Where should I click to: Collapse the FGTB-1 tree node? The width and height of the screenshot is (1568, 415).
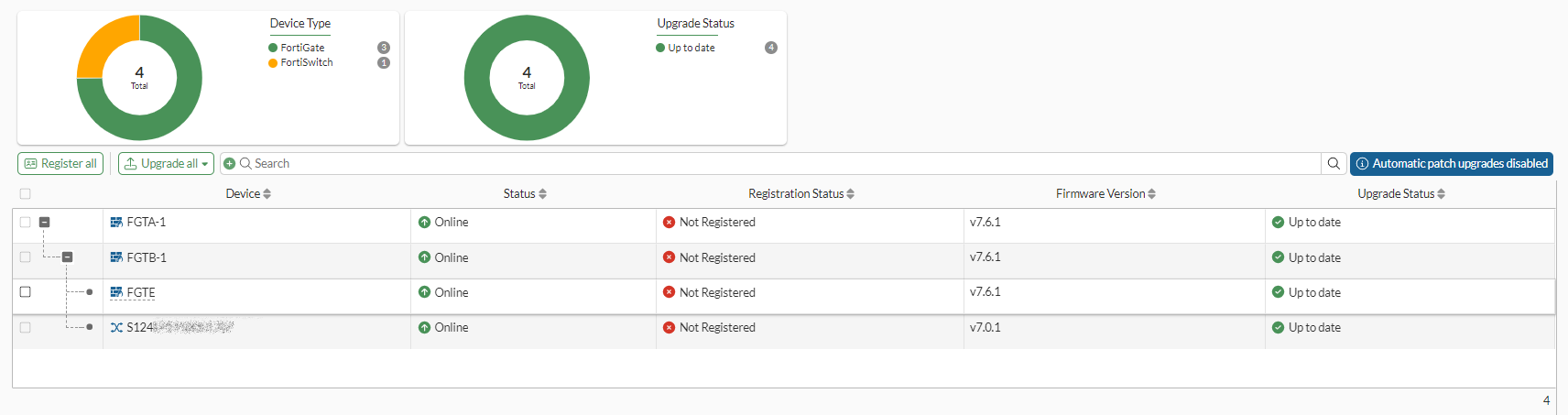(x=67, y=257)
